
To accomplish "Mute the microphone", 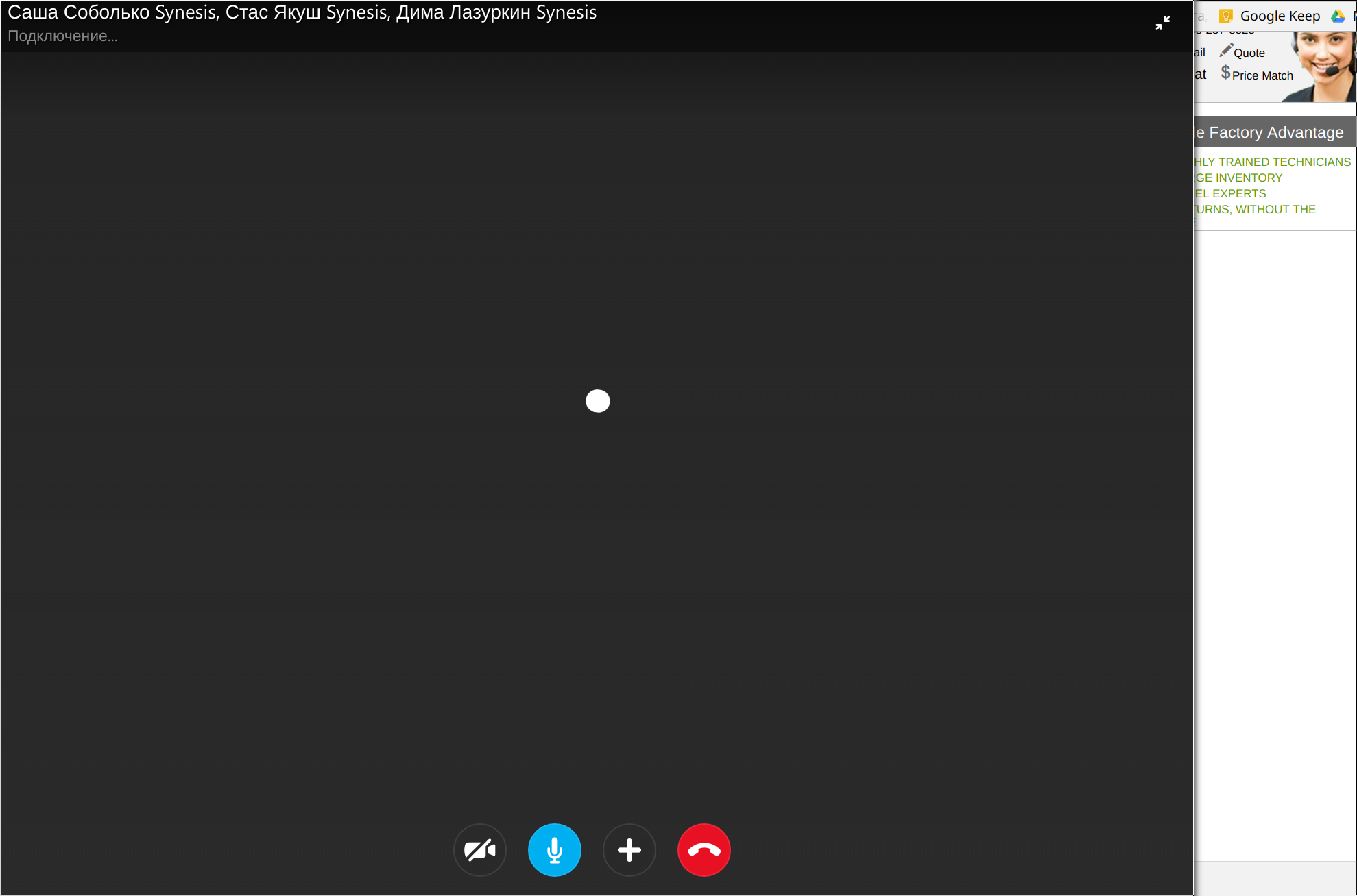I will point(555,850).
